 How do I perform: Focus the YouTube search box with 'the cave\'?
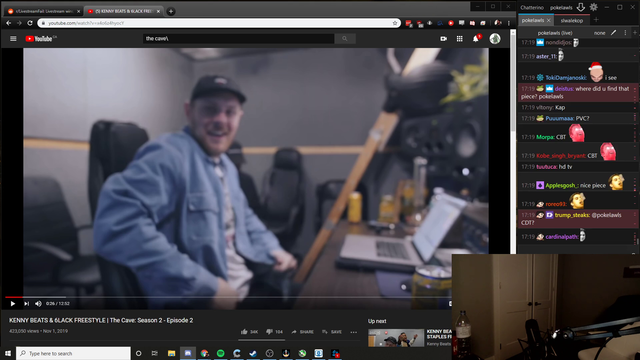(238, 38)
